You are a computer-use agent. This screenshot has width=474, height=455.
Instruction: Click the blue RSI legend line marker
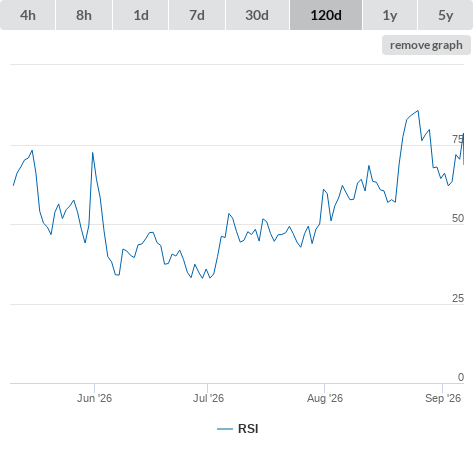click(x=225, y=429)
